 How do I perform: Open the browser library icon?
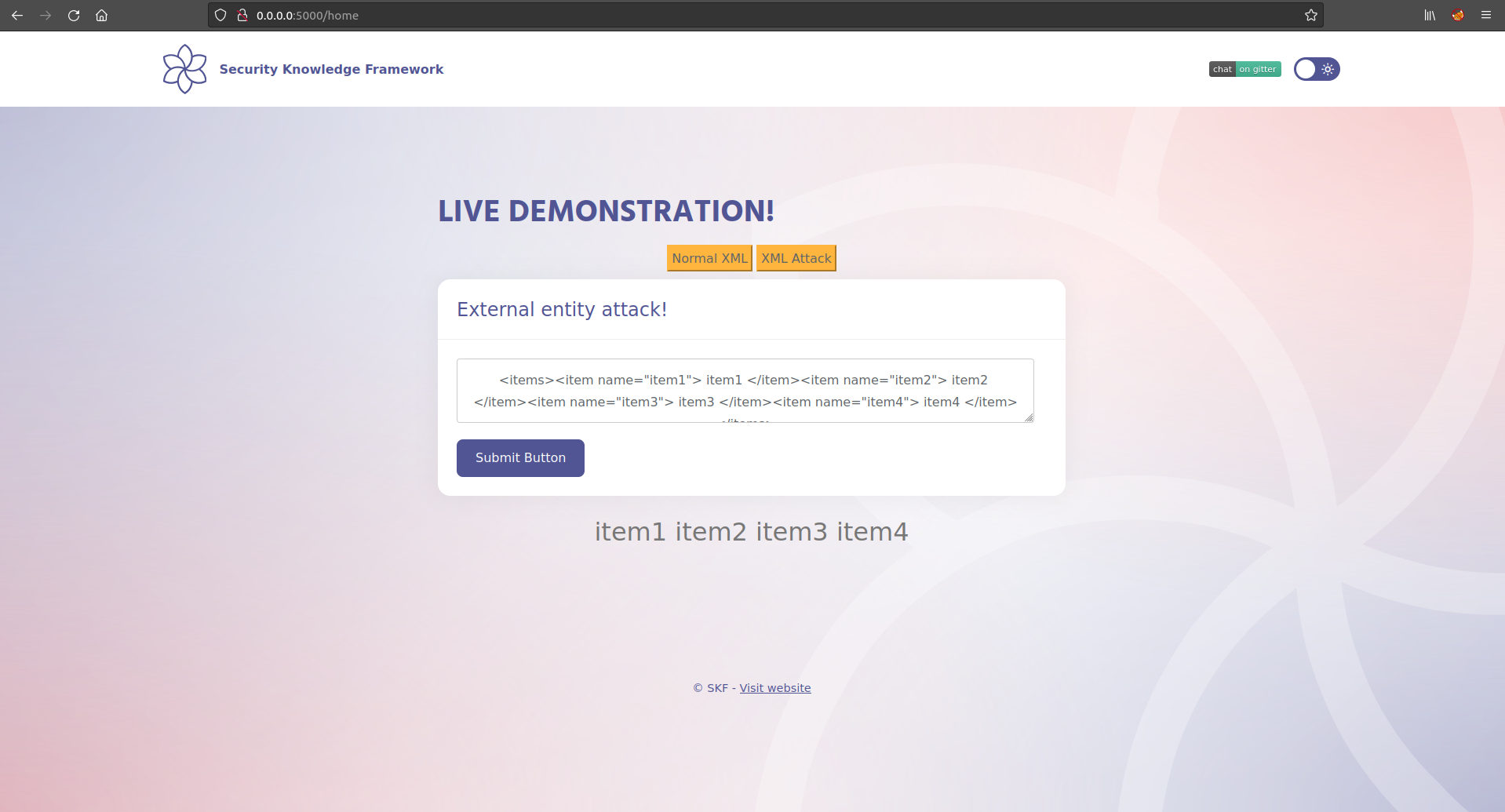pyautogui.click(x=1430, y=15)
